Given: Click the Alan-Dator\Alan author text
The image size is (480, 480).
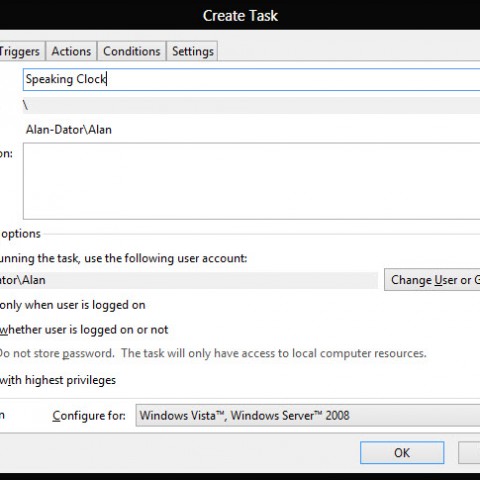Looking at the screenshot, I should [x=69, y=130].
